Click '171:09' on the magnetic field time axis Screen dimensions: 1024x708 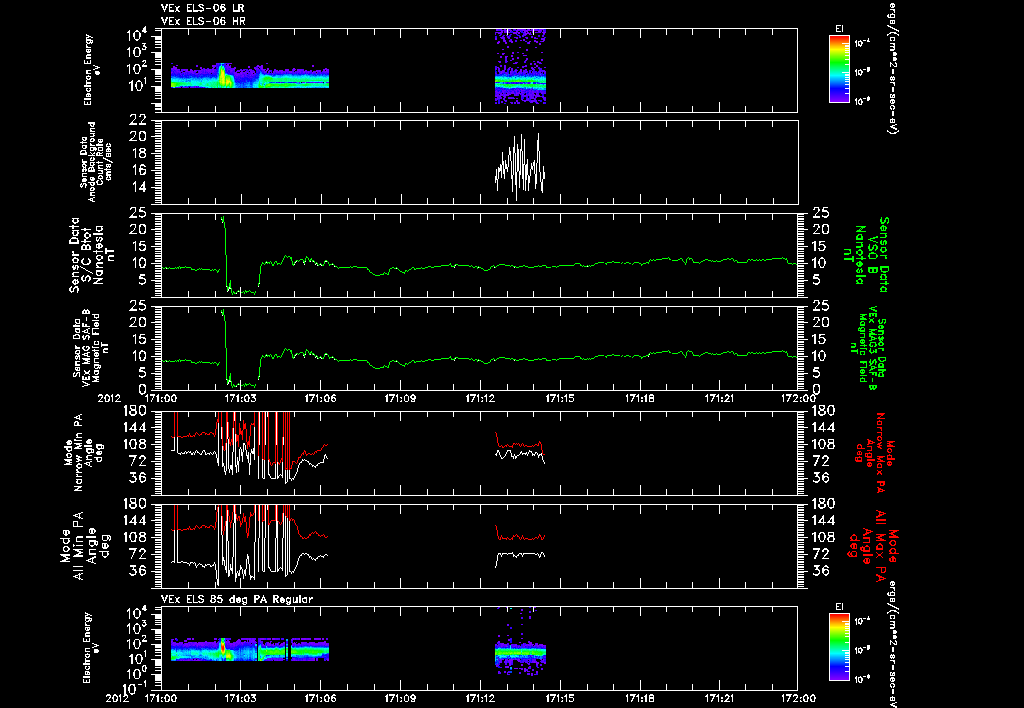point(400,398)
